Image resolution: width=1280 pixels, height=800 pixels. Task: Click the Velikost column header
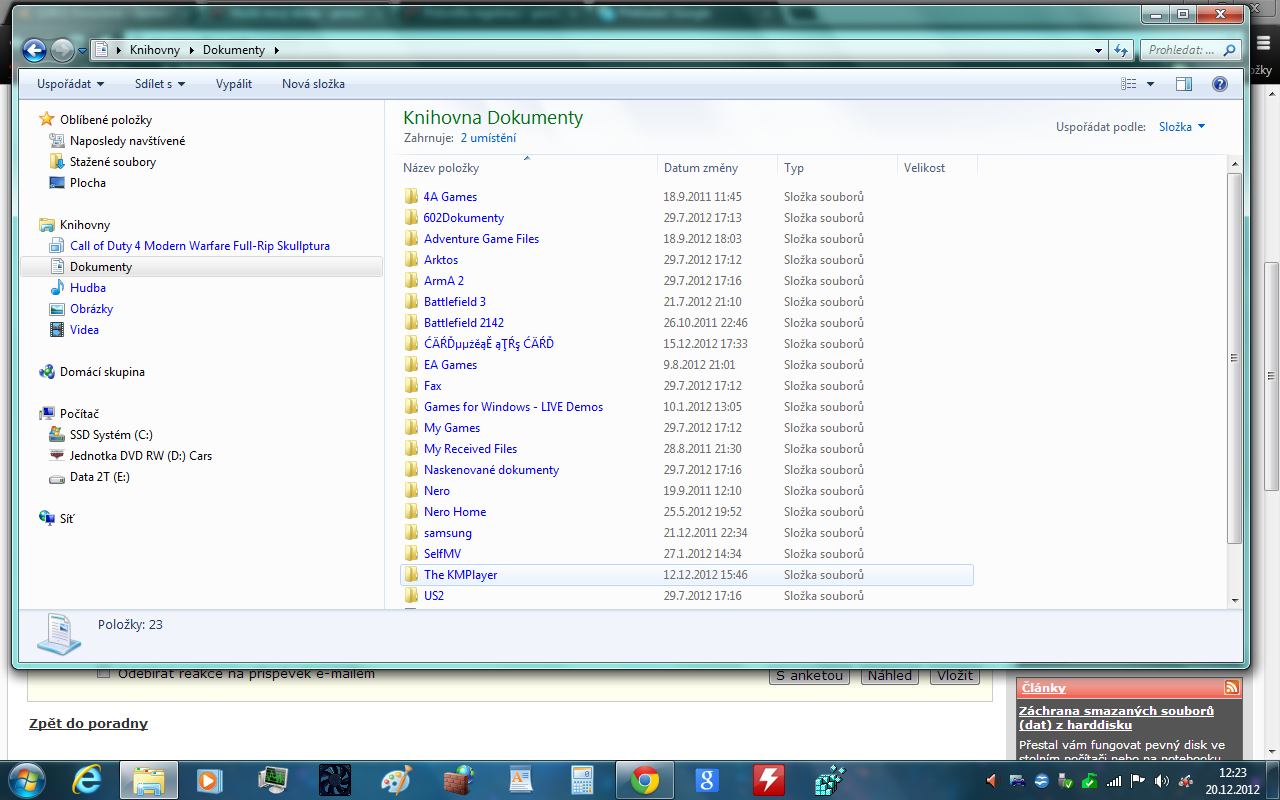point(937,168)
